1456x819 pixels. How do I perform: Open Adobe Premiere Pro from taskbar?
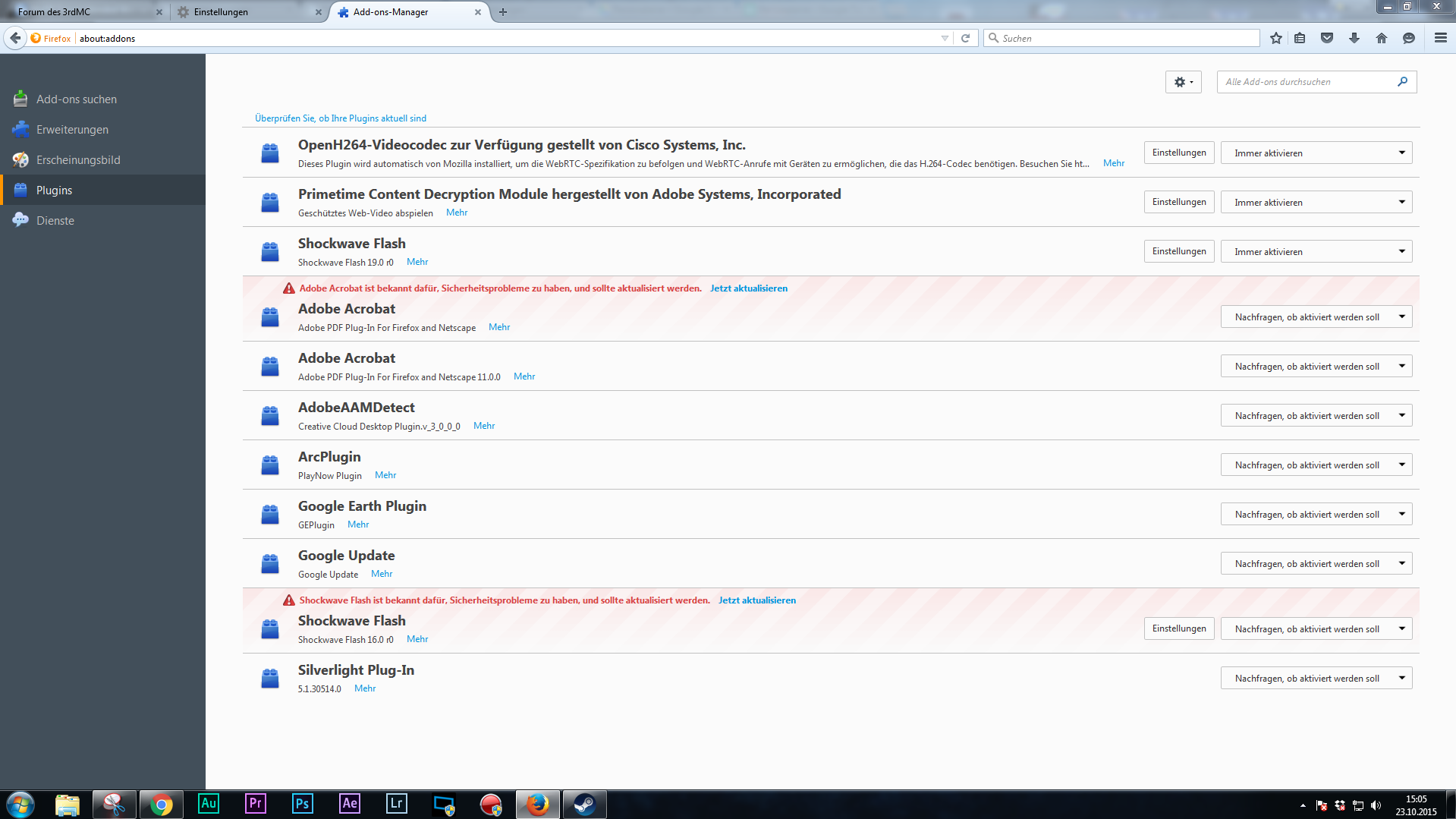pyautogui.click(x=256, y=804)
